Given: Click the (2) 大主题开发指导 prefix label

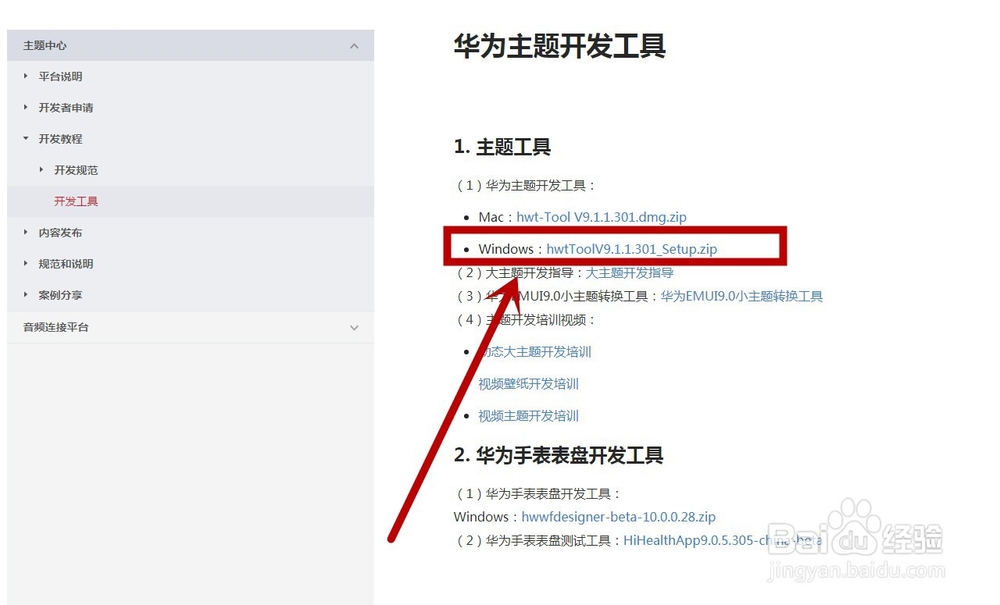Looking at the screenshot, I should (x=519, y=273).
